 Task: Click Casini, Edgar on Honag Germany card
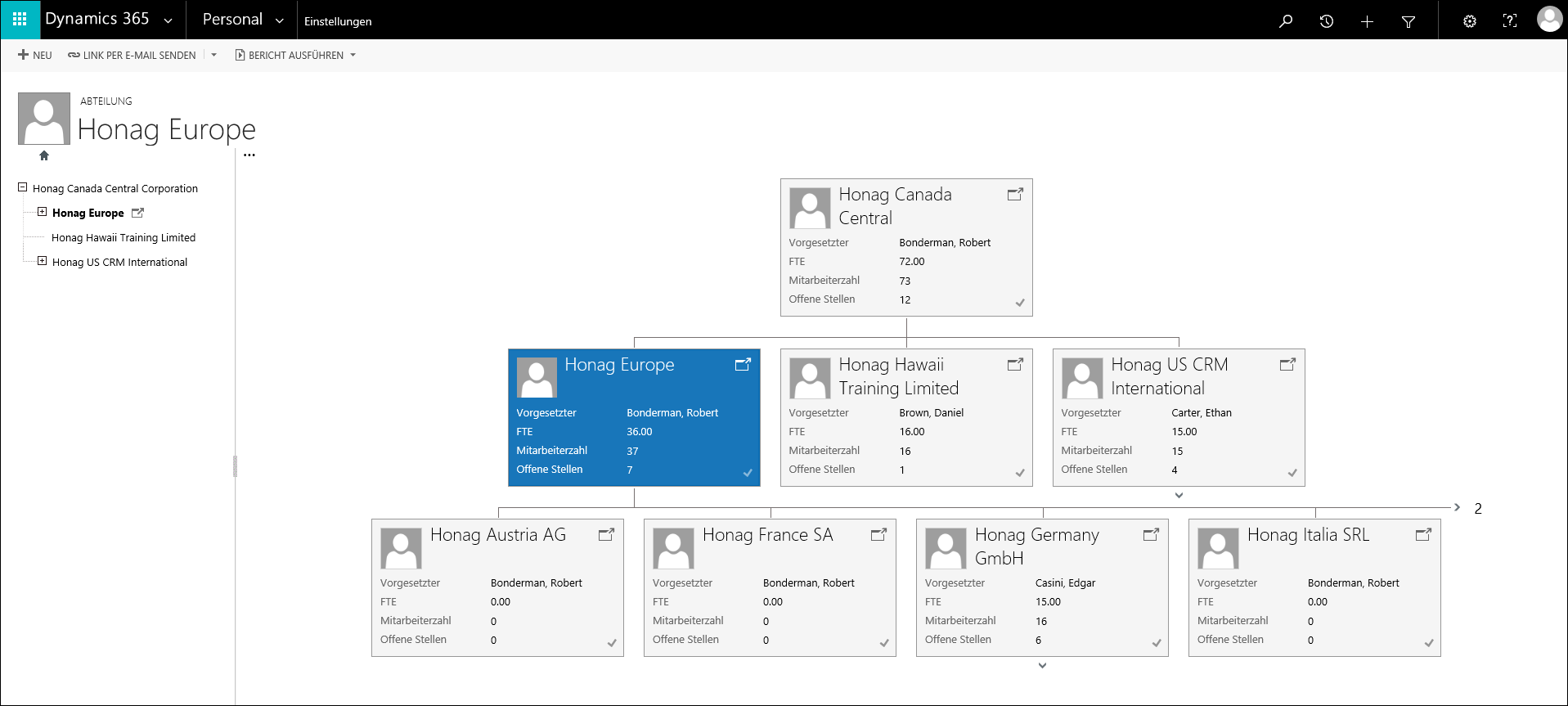click(1065, 583)
